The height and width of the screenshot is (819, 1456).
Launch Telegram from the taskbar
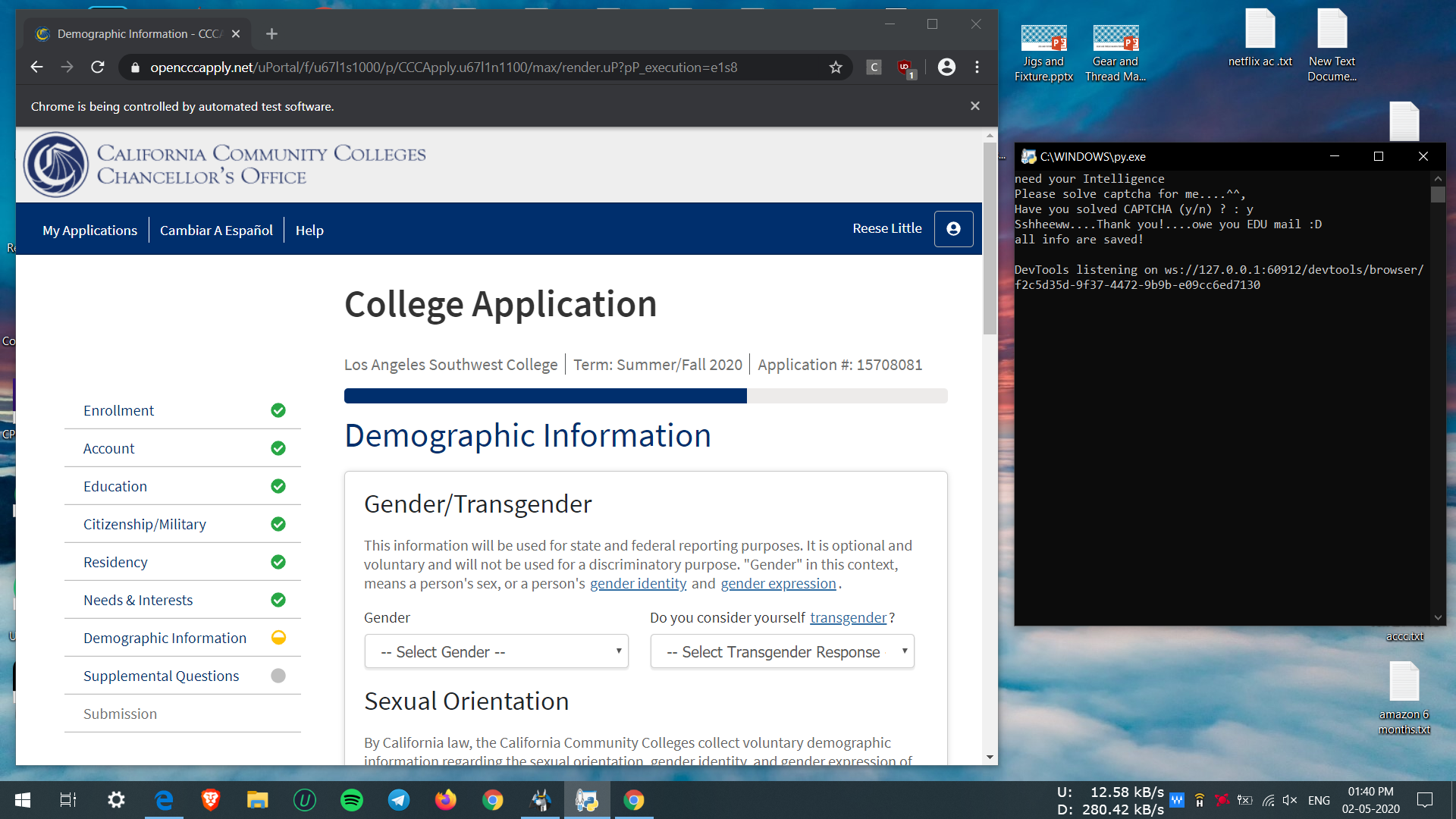[399, 800]
